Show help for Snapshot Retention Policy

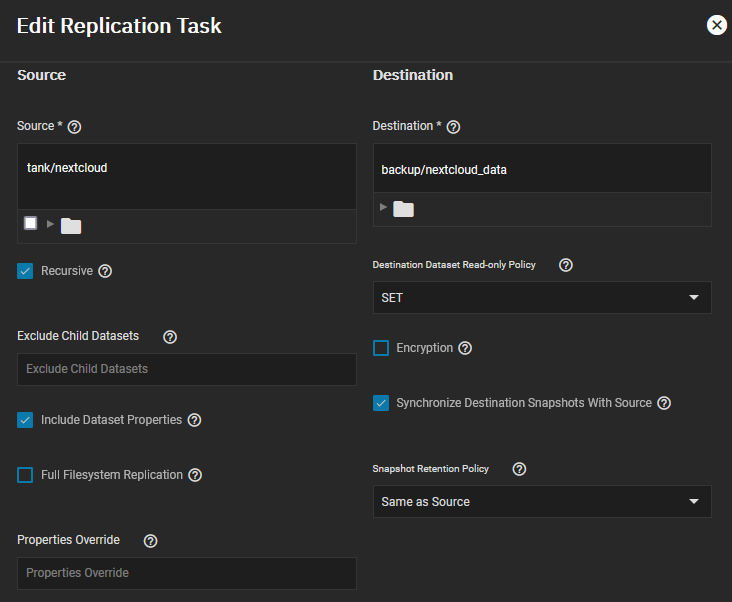tap(519, 469)
